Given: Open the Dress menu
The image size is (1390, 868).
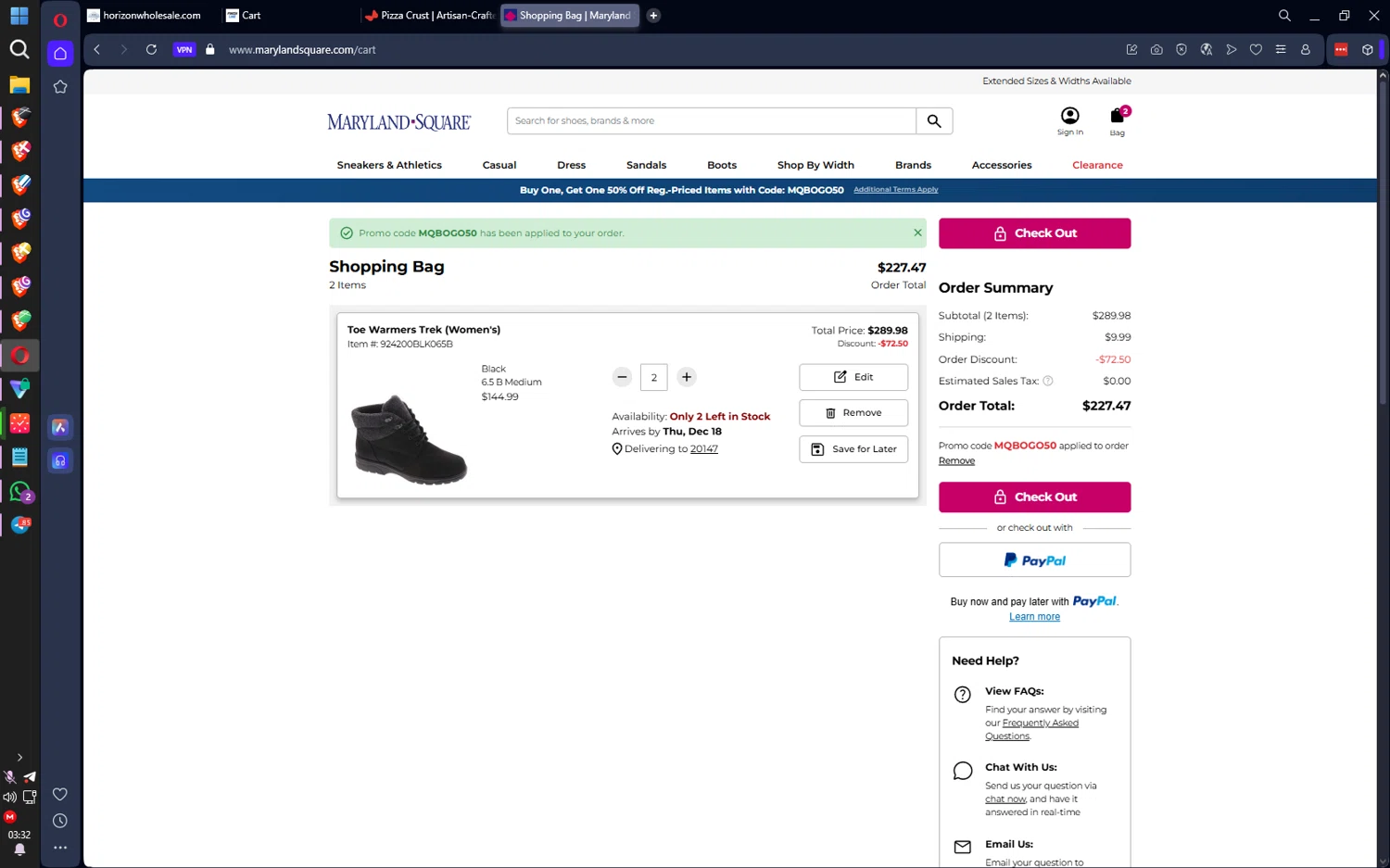Looking at the screenshot, I should tap(572, 165).
